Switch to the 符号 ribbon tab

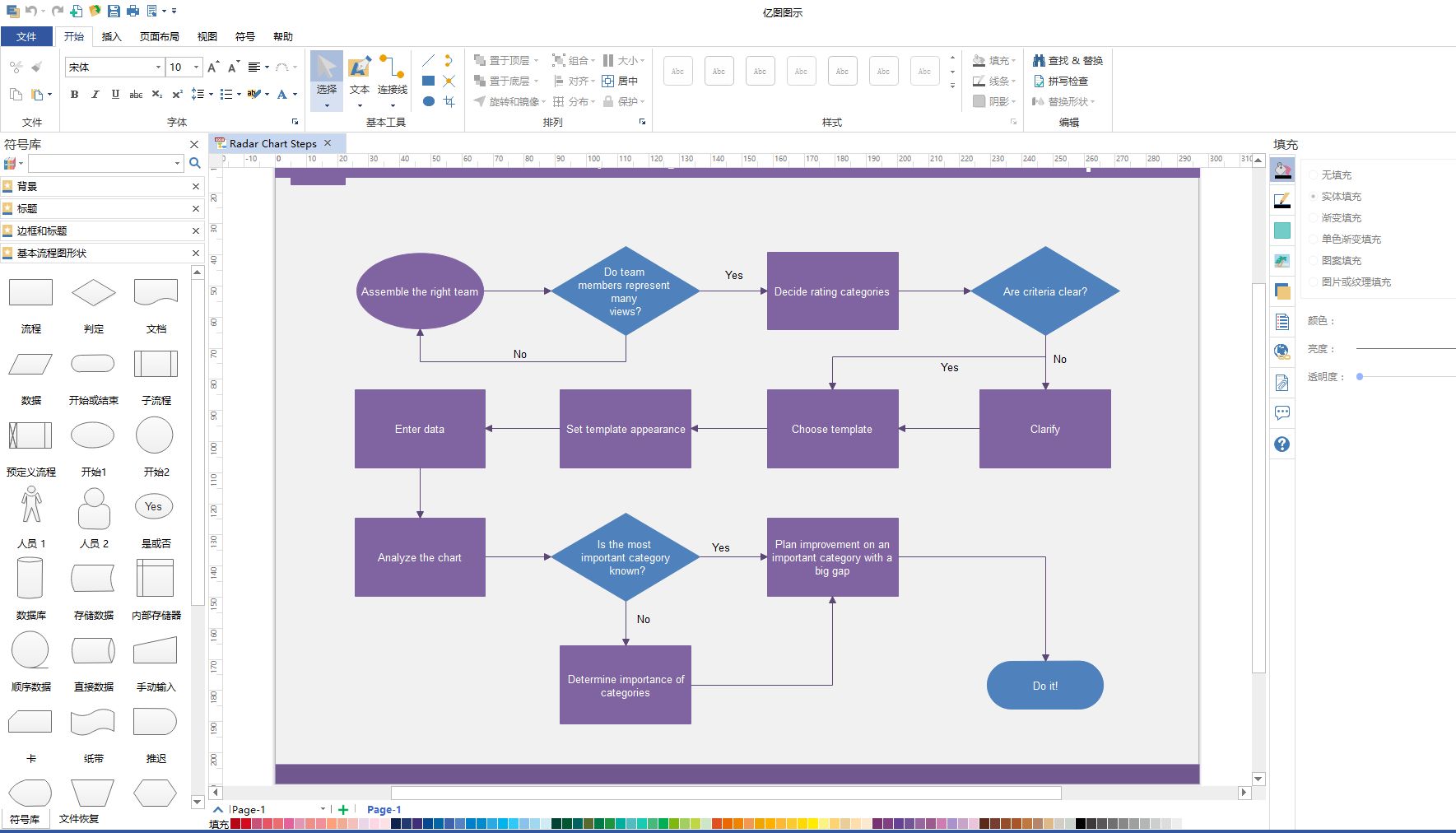244,36
